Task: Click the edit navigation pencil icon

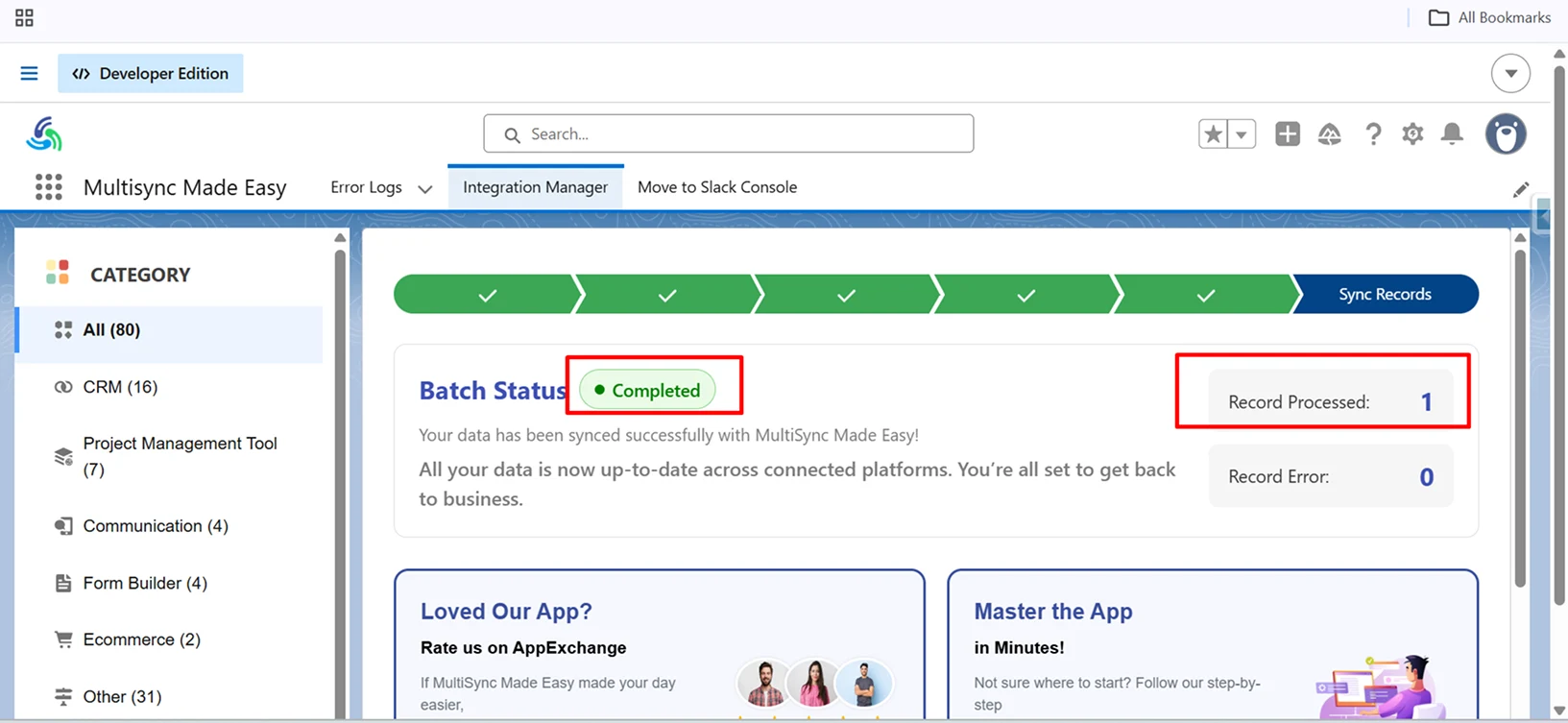Action: [x=1520, y=190]
